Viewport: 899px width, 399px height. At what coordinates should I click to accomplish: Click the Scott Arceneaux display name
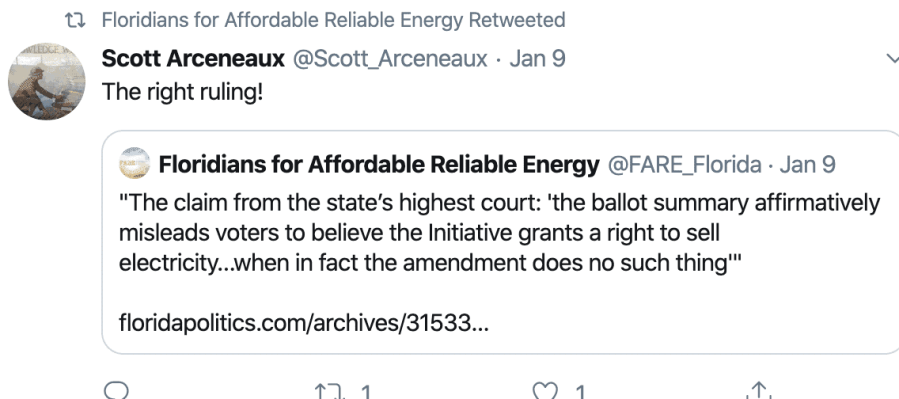pyautogui.click(x=193, y=58)
